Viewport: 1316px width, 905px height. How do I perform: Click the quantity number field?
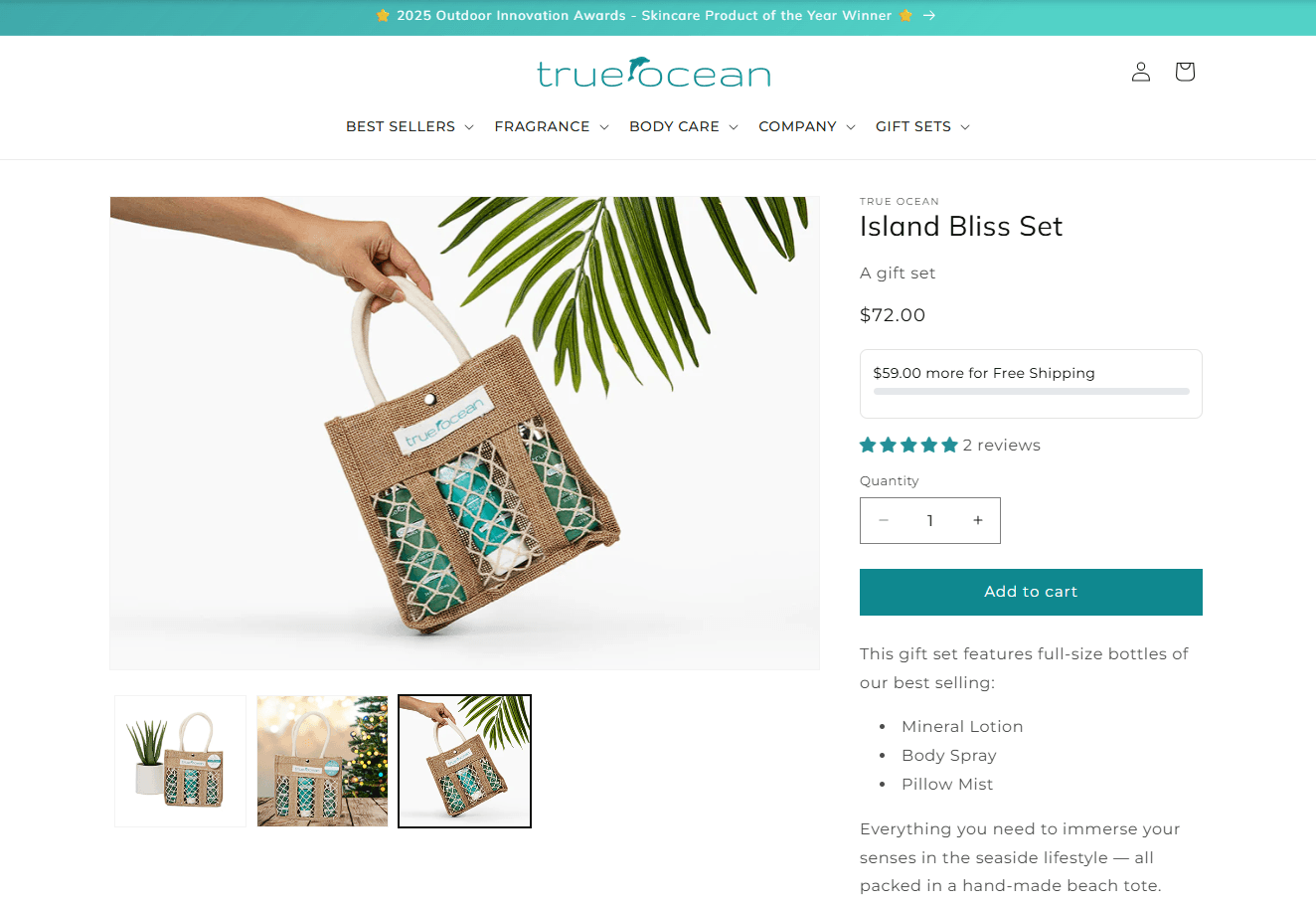(930, 520)
